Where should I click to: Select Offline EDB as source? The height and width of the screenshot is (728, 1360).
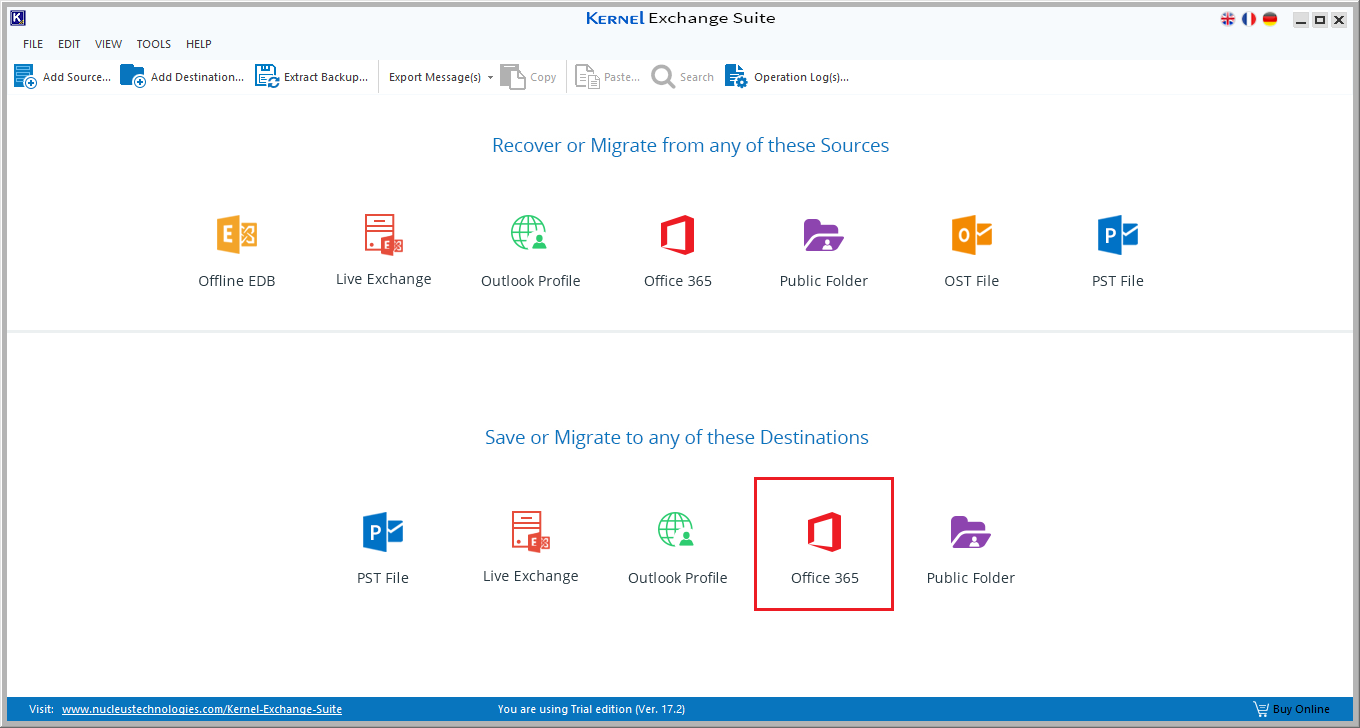pyautogui.click(x=237, y=252)
